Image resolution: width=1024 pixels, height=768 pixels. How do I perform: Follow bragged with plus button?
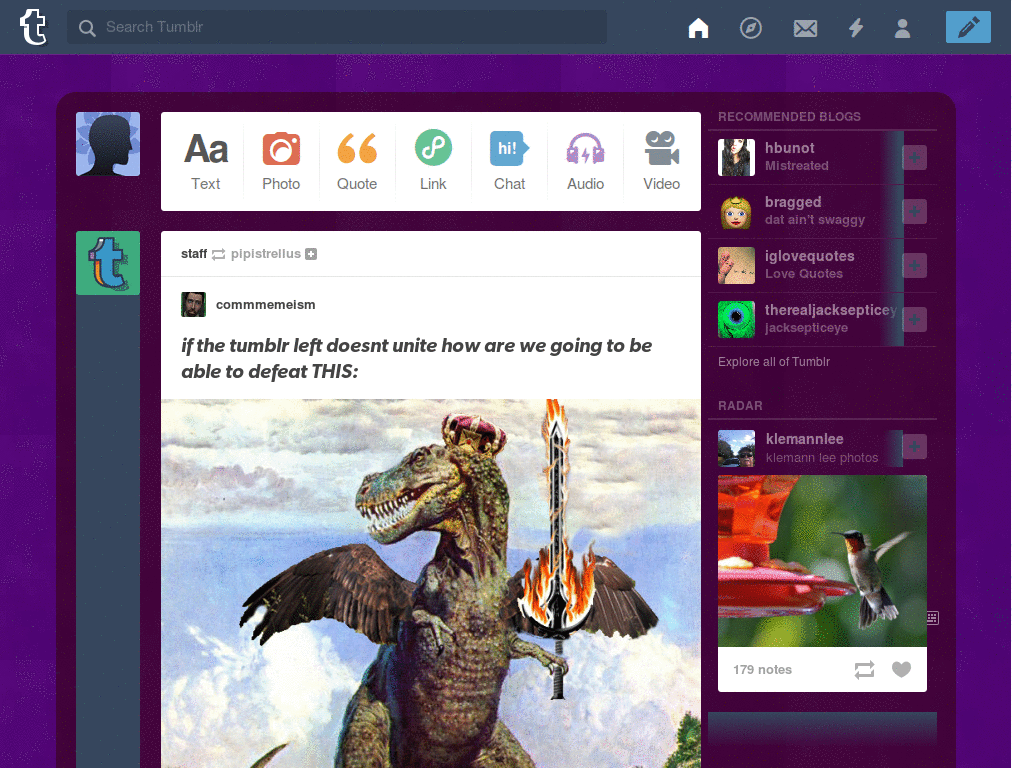point(914,212)
